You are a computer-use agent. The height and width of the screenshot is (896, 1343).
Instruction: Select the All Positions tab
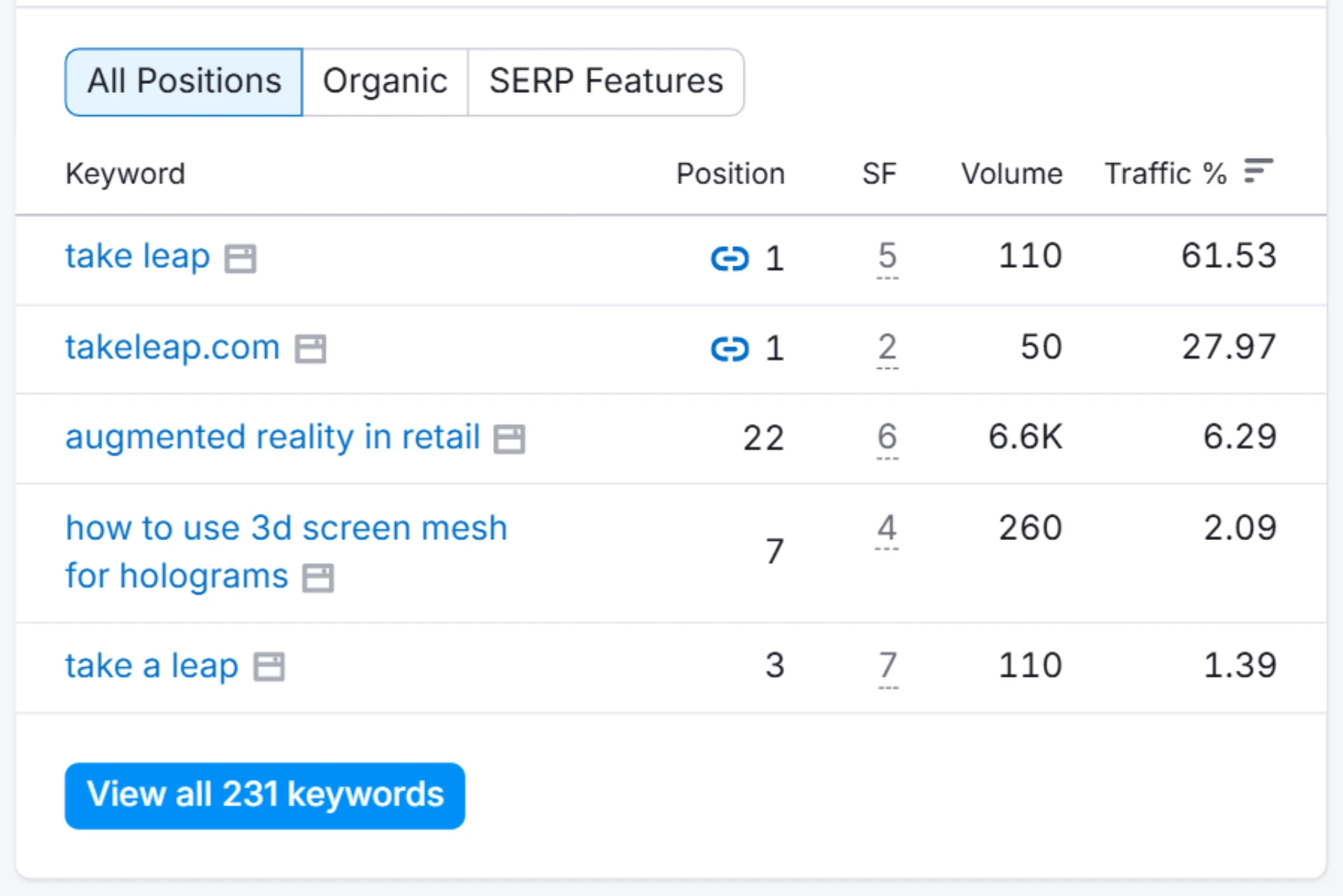[184, 81]
